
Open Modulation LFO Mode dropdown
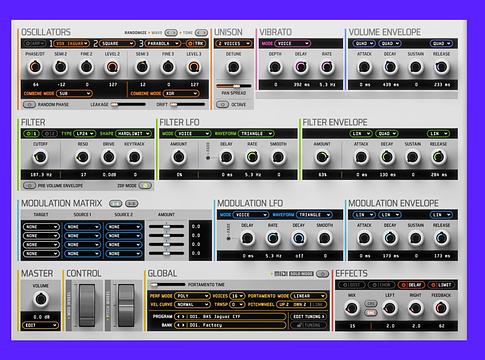250,215
